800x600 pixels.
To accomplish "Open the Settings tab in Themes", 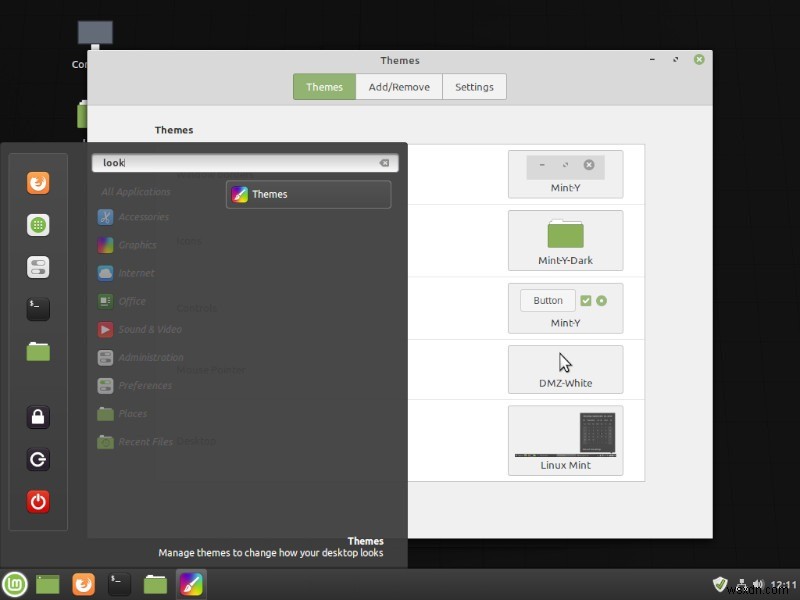I will [x=474, y=87].
